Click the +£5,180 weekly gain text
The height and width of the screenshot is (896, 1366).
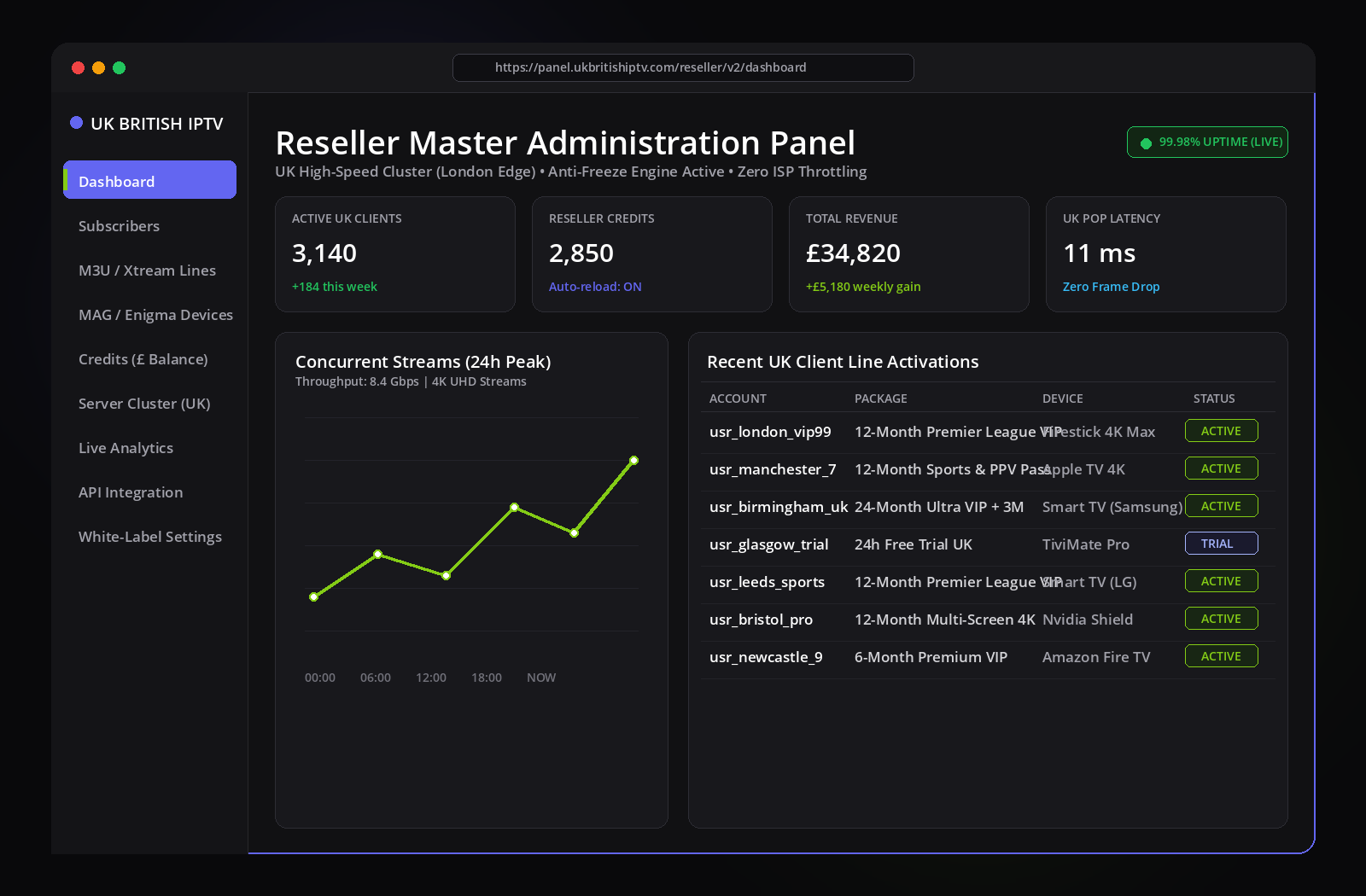[x=863, y=287]
